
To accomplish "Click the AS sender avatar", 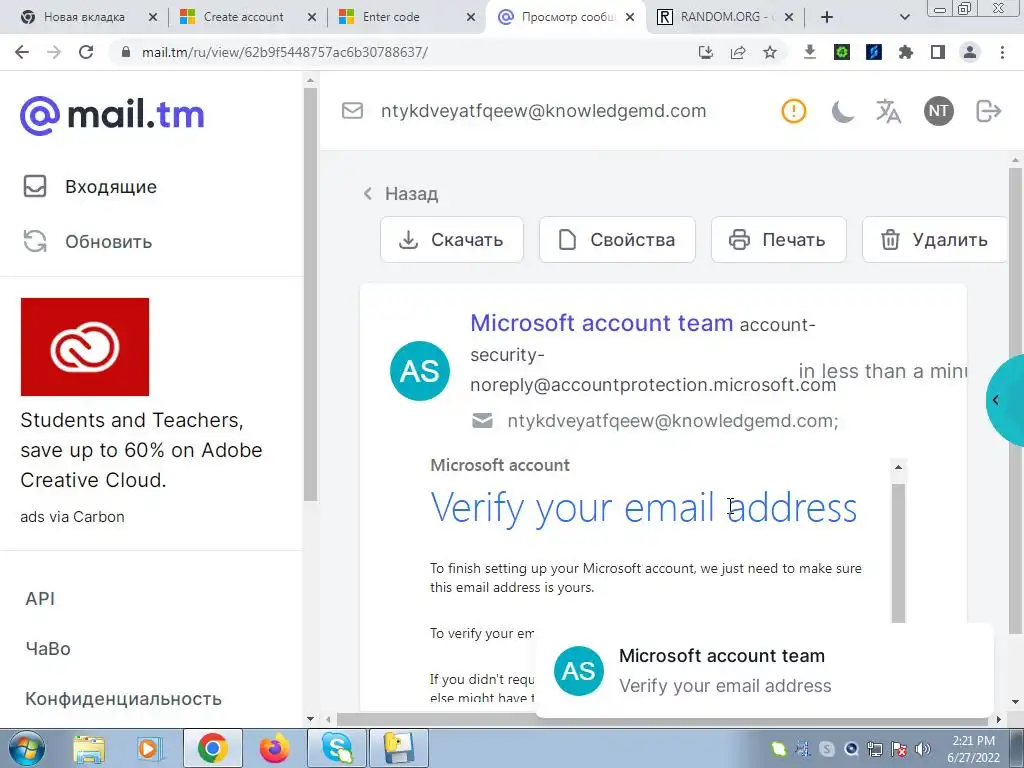I will coord(420,370).
